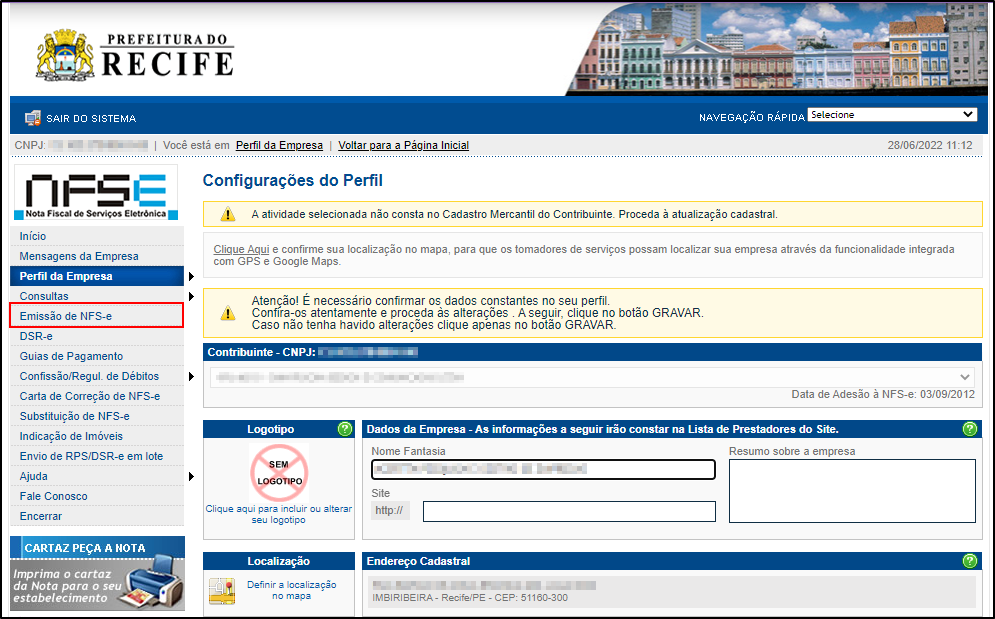Expand the Consultas submenu arrow
The image size is (995, 619).
point(191,296)
